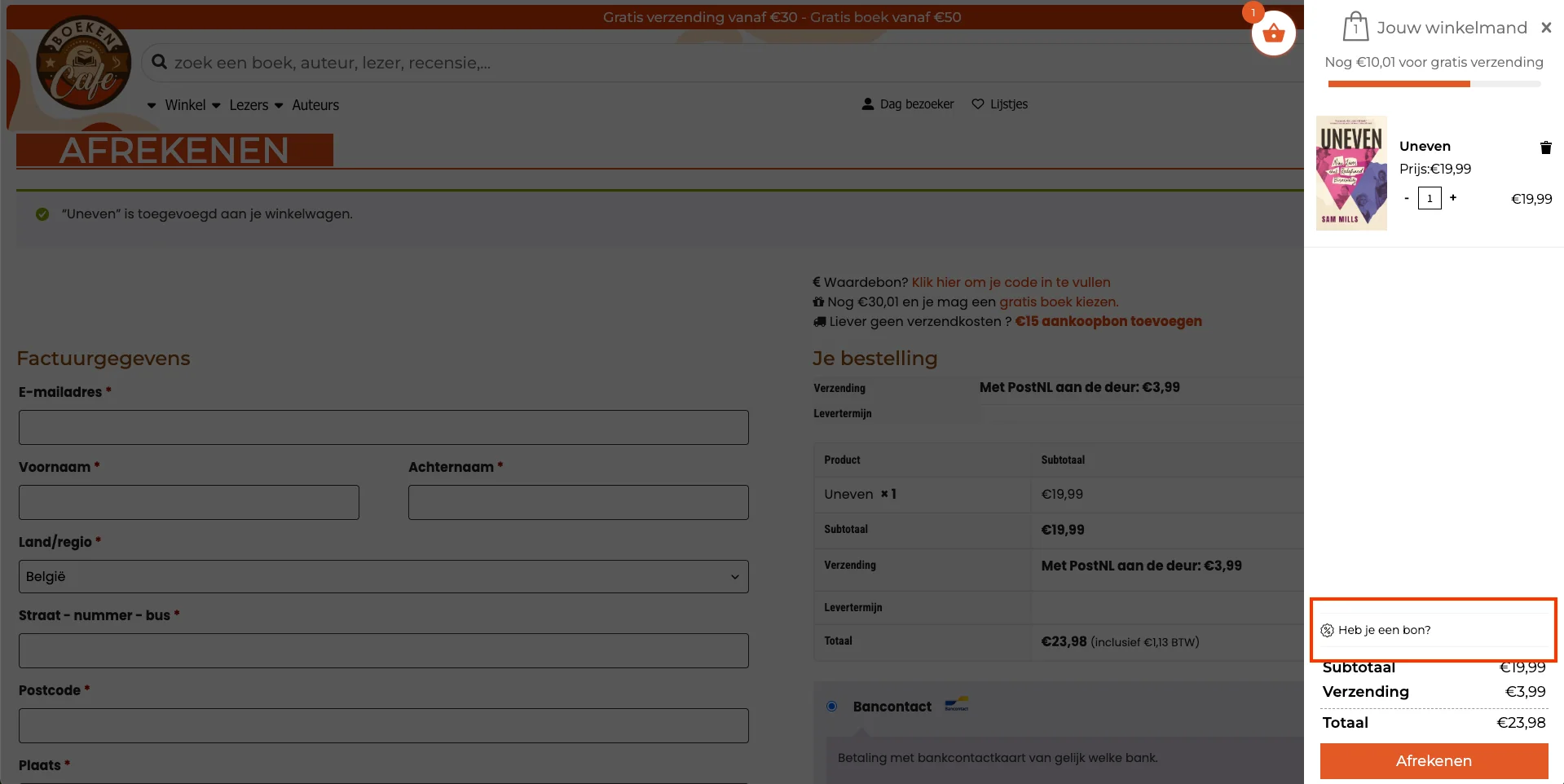Click the Boeken Café logo

click(x=82, y=64)
